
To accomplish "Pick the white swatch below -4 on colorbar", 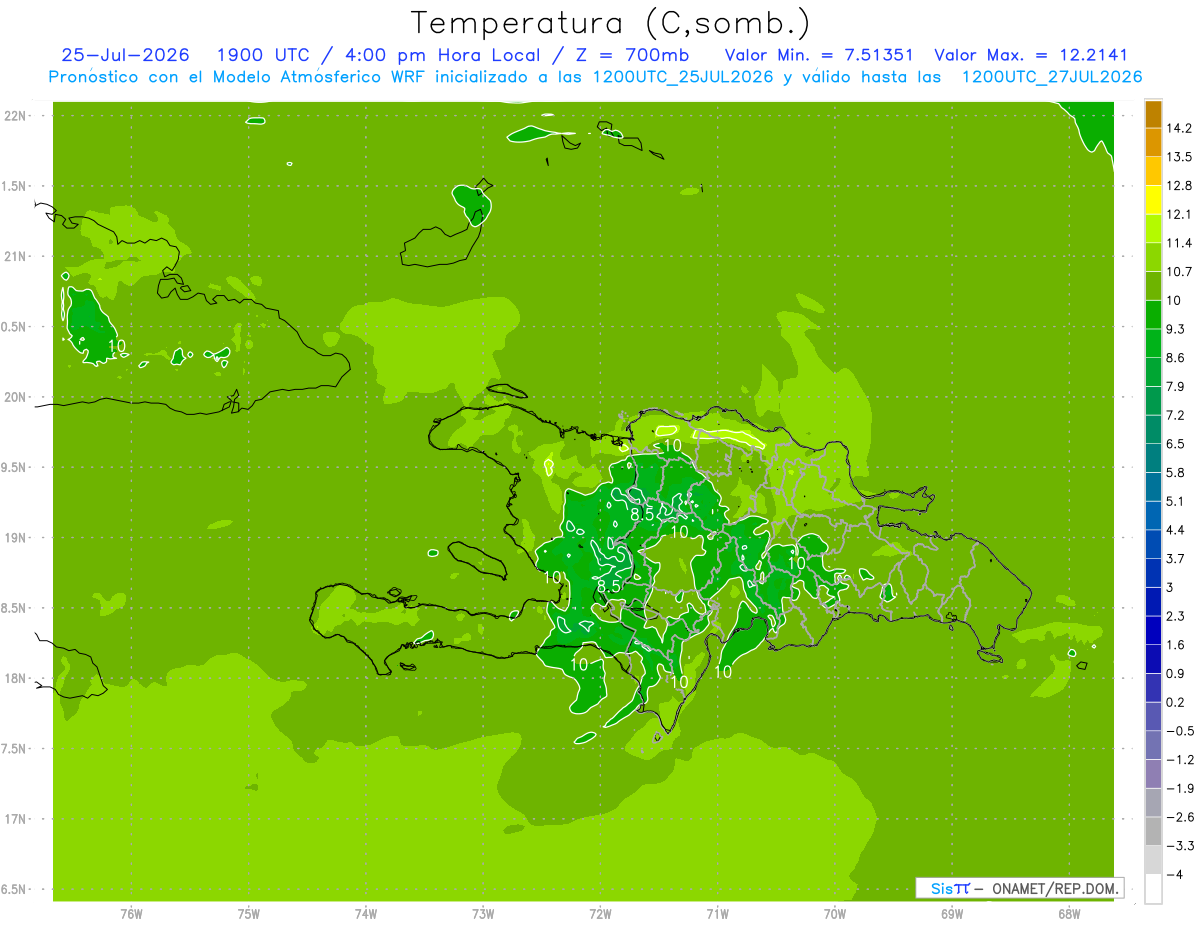I will [x=1153, y=888].
